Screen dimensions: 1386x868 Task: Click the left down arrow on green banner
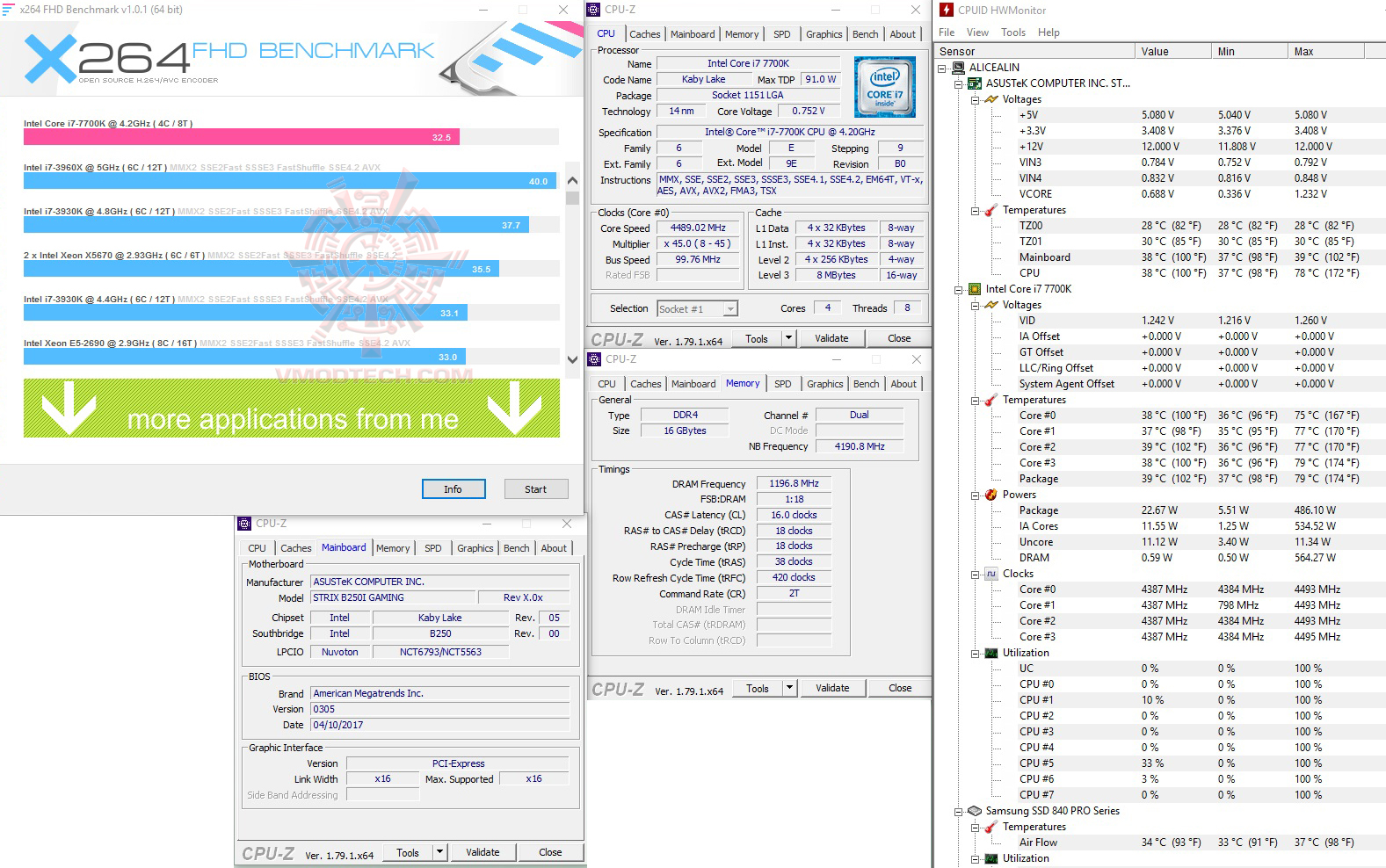[x=68, y=409]
